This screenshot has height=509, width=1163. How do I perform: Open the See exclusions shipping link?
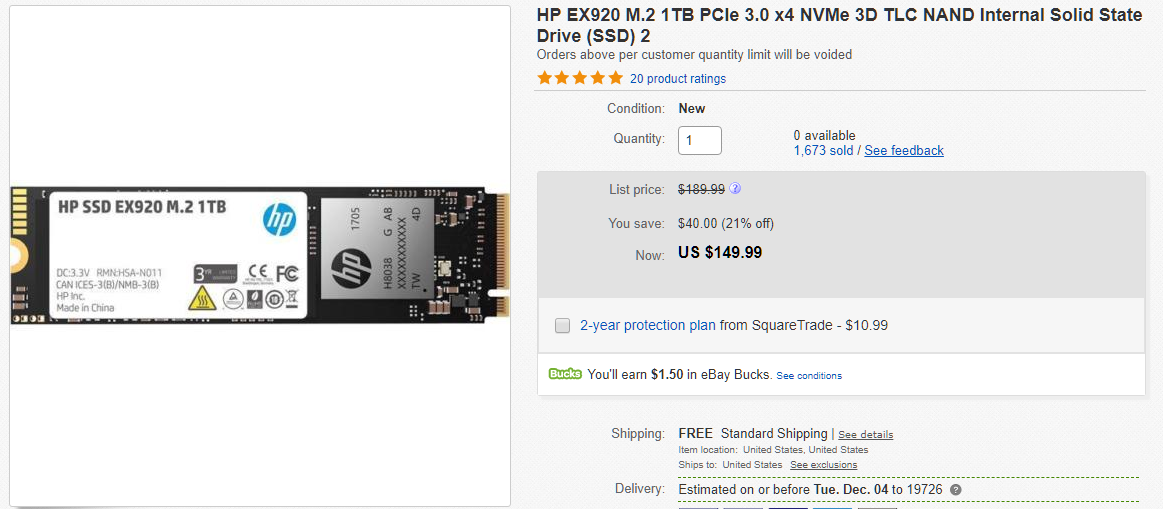pyautogui.click(x=823, y=465)
